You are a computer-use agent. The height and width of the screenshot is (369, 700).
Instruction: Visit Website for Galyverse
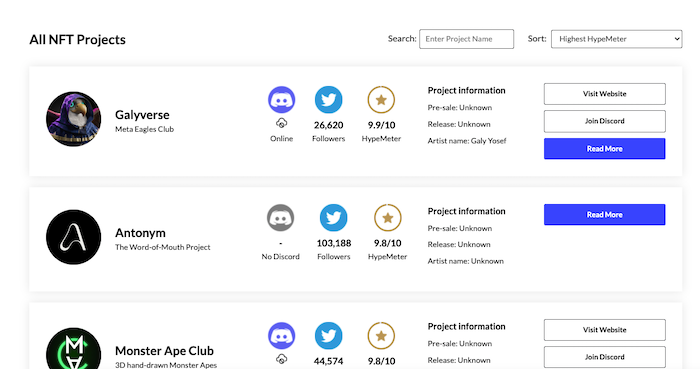[604, 94]
